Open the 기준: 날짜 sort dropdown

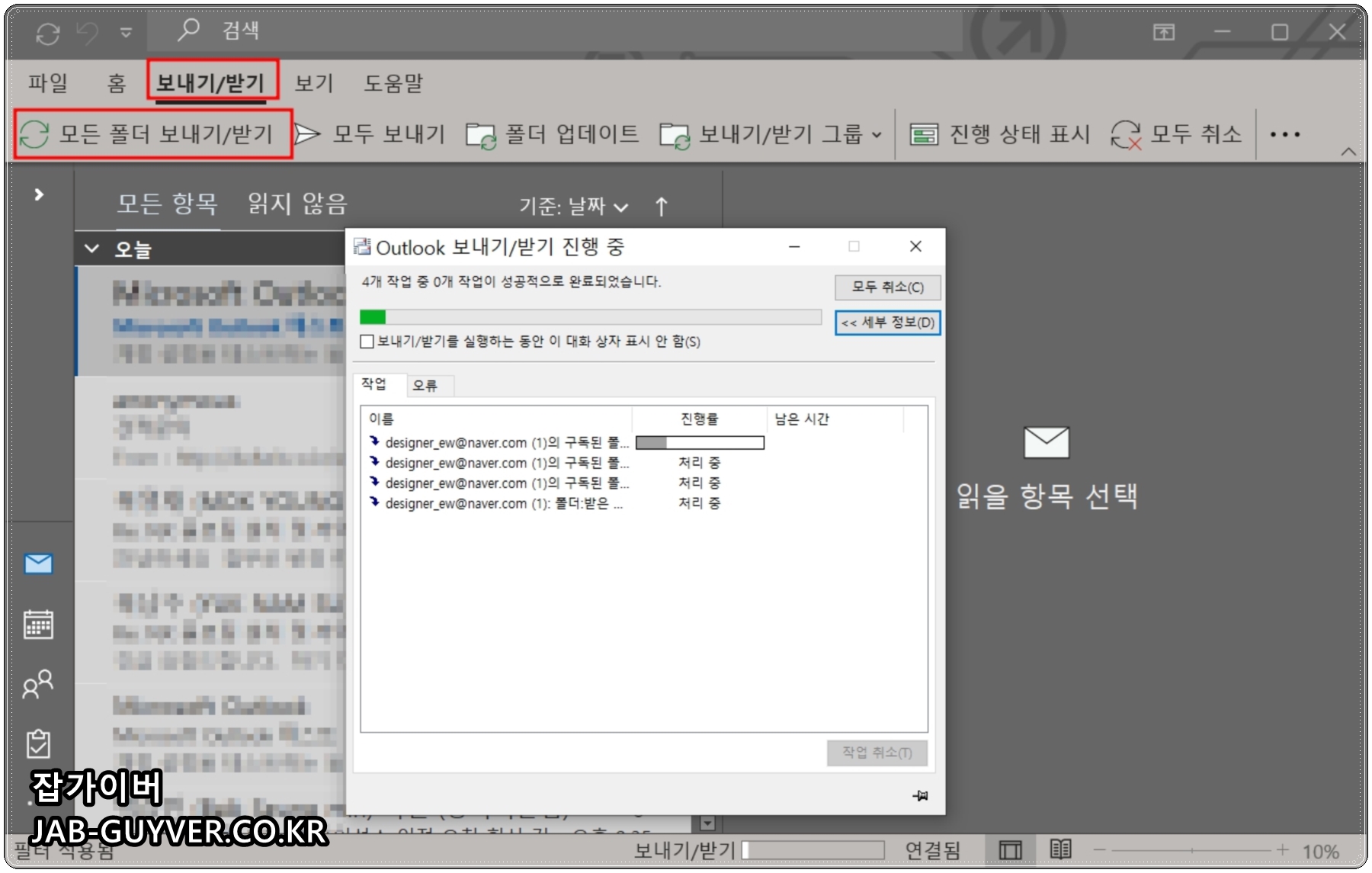[x=574, y=206]
